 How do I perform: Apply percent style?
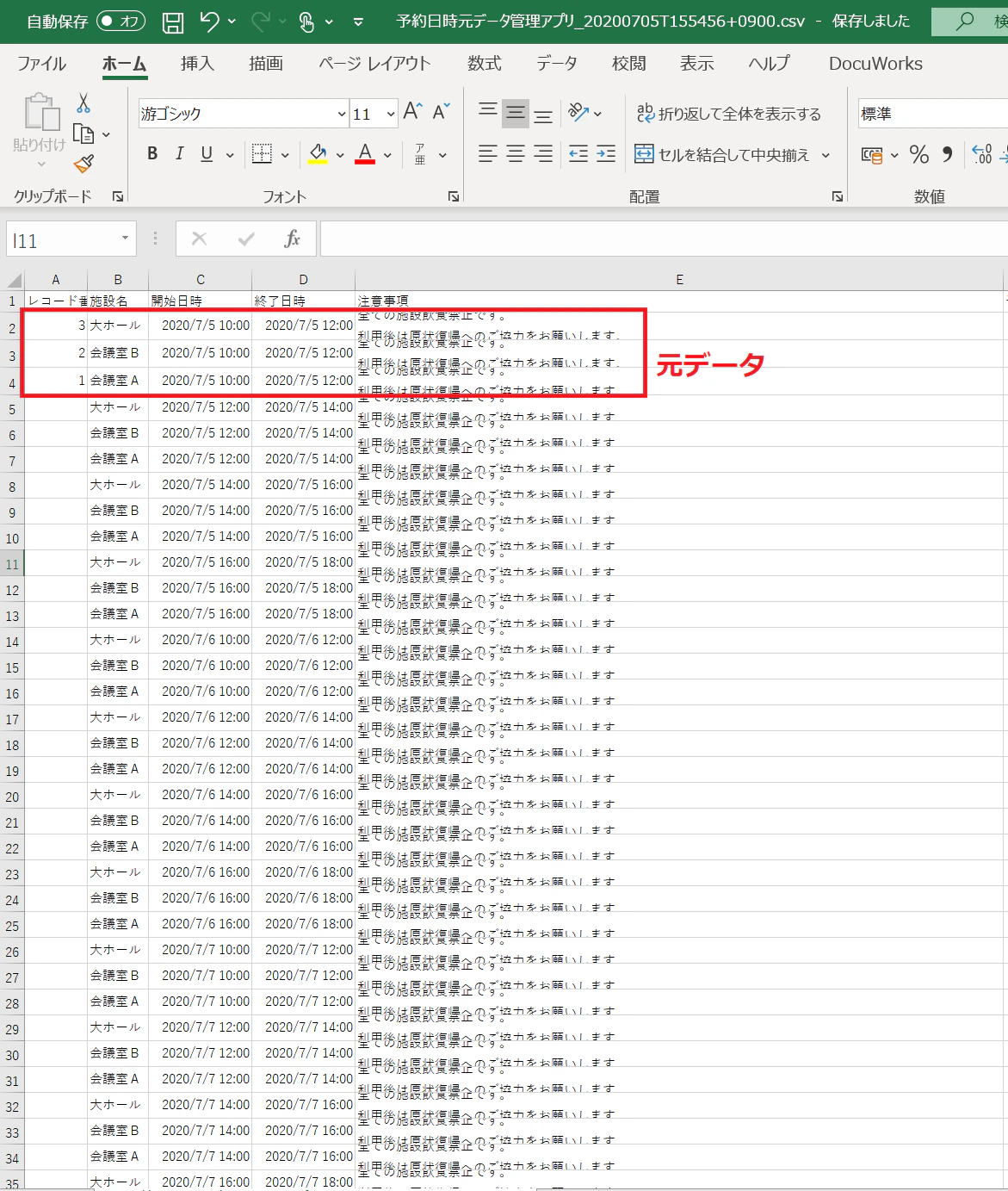(919, 155)
